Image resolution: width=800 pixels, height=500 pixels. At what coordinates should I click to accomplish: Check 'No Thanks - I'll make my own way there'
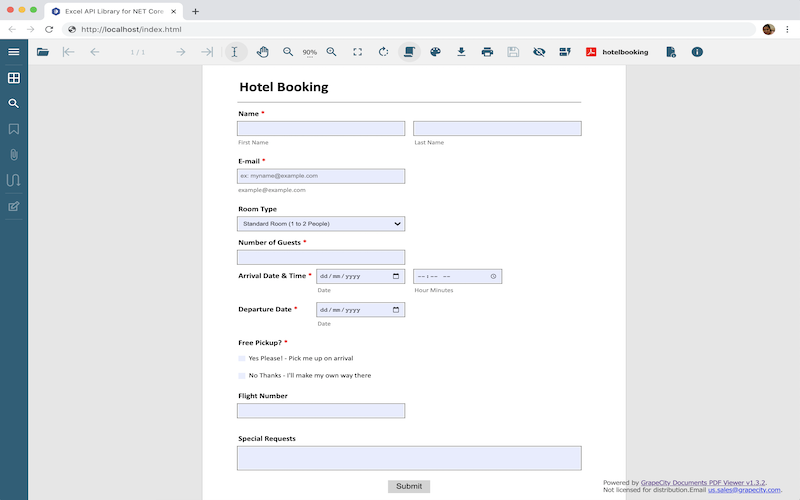click(242, 376)
